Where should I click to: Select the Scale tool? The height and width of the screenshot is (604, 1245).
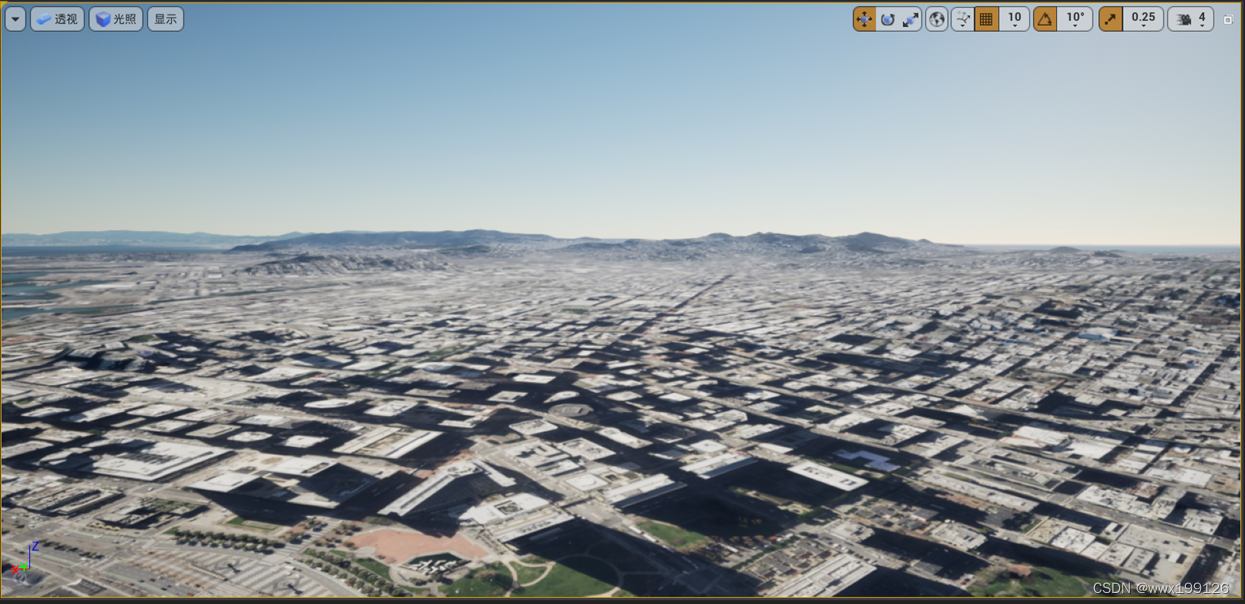pyautogui.click(x=910, y=18)
